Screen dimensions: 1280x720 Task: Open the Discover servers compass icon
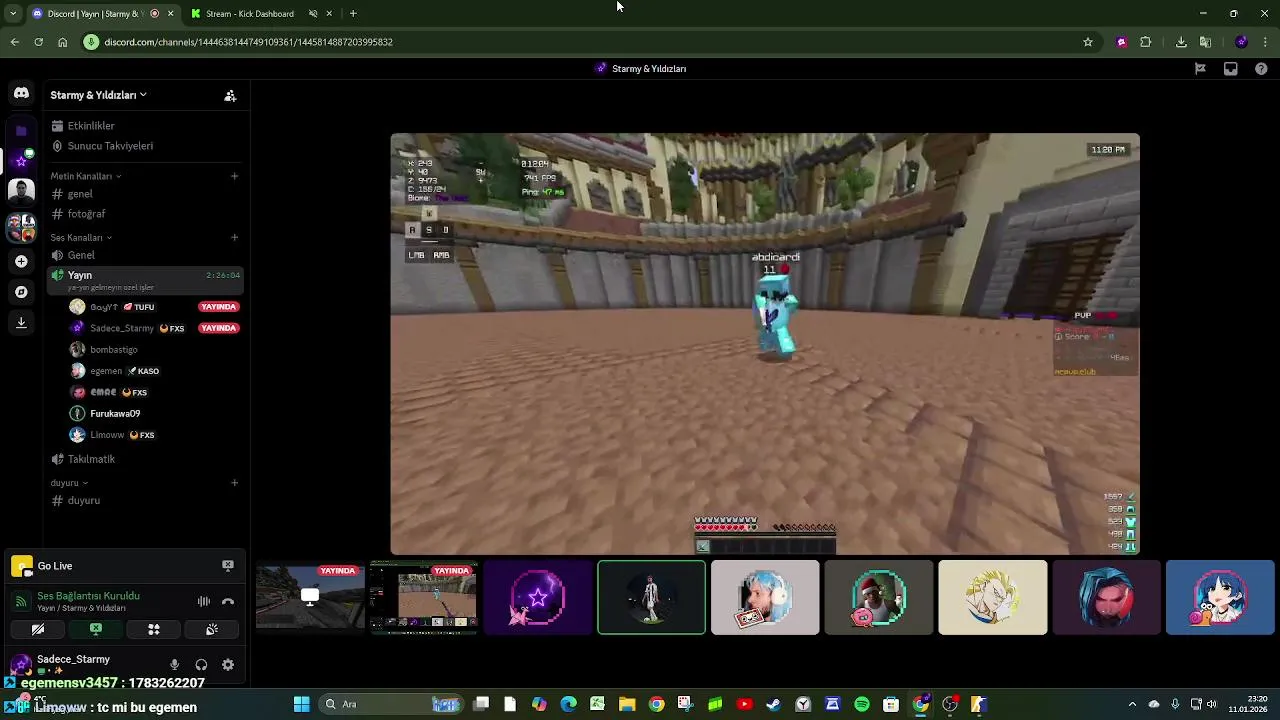[x=21, y=292]
